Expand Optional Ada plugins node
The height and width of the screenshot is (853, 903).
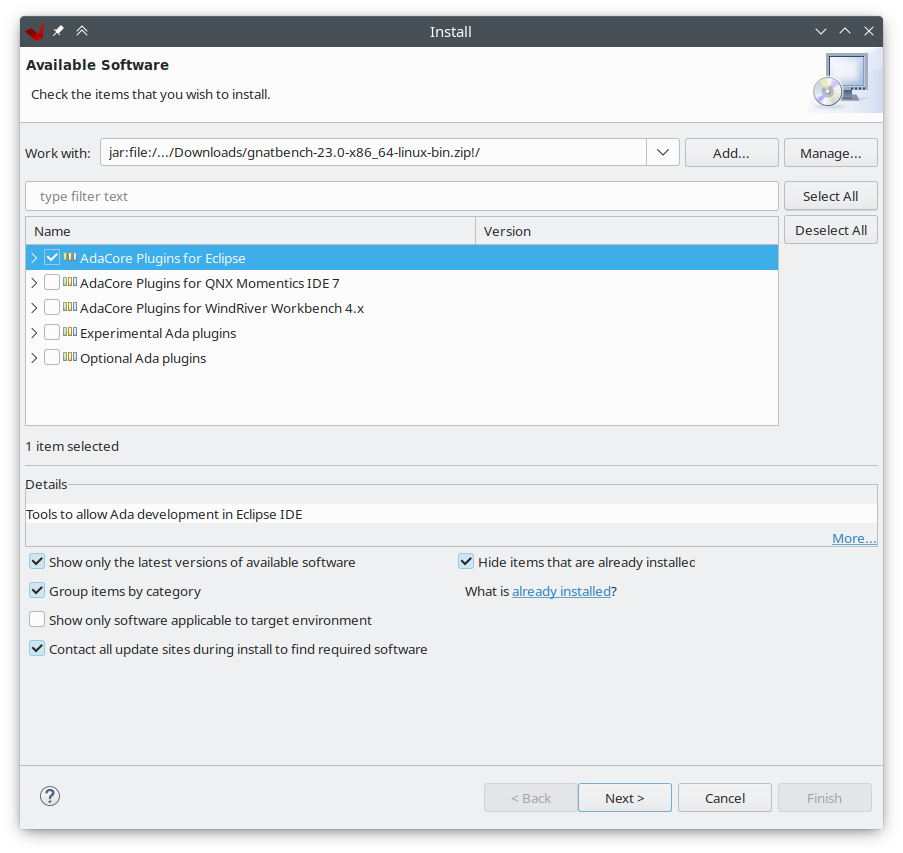click(34, 358)
